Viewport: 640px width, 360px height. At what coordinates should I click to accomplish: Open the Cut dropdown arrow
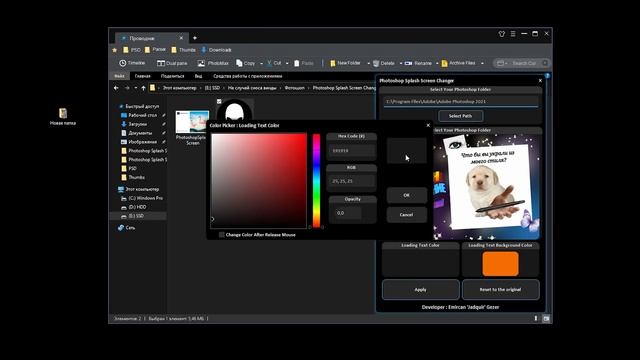[287, 63]
